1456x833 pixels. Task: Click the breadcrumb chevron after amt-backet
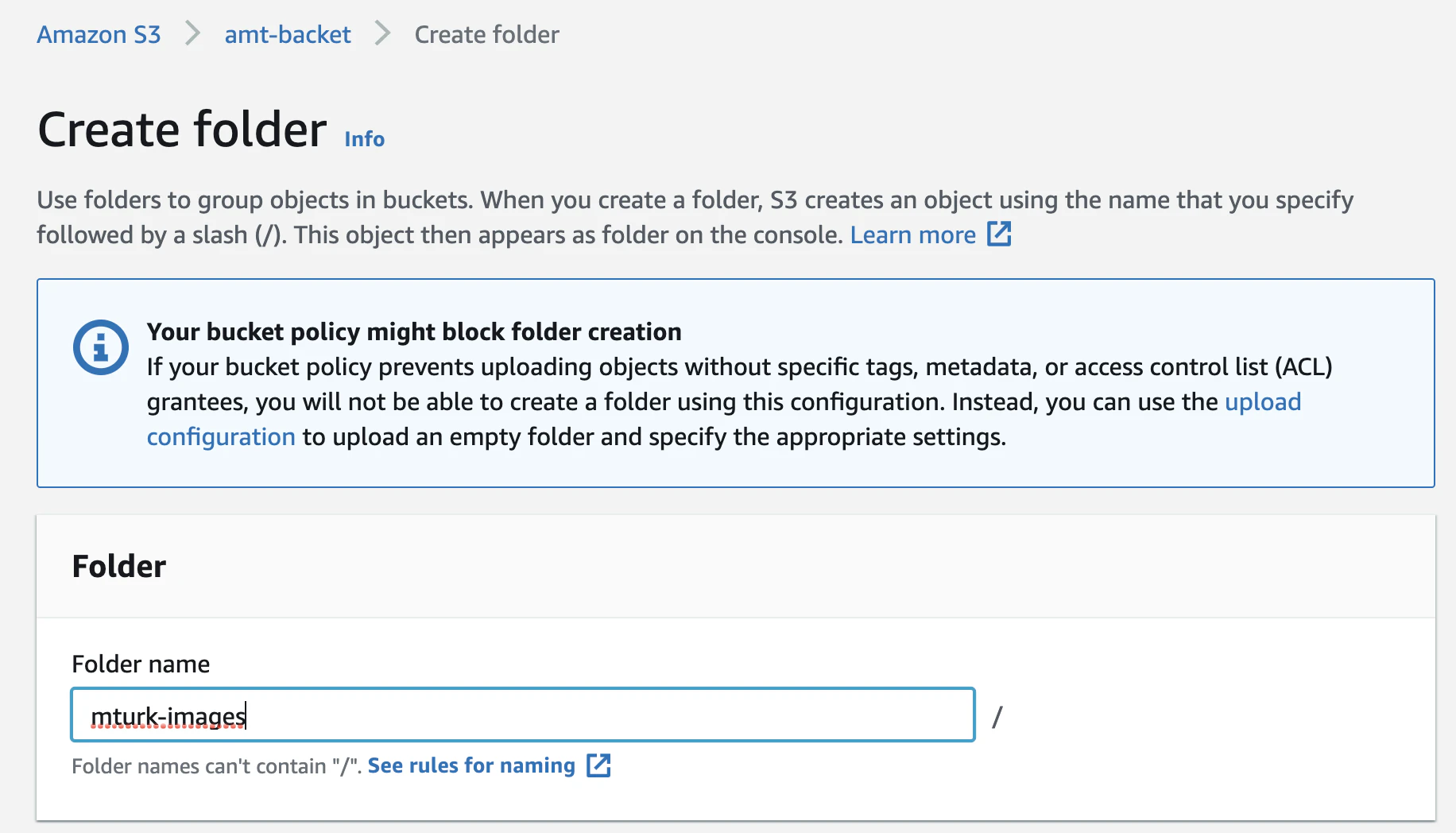pos(382,33)
